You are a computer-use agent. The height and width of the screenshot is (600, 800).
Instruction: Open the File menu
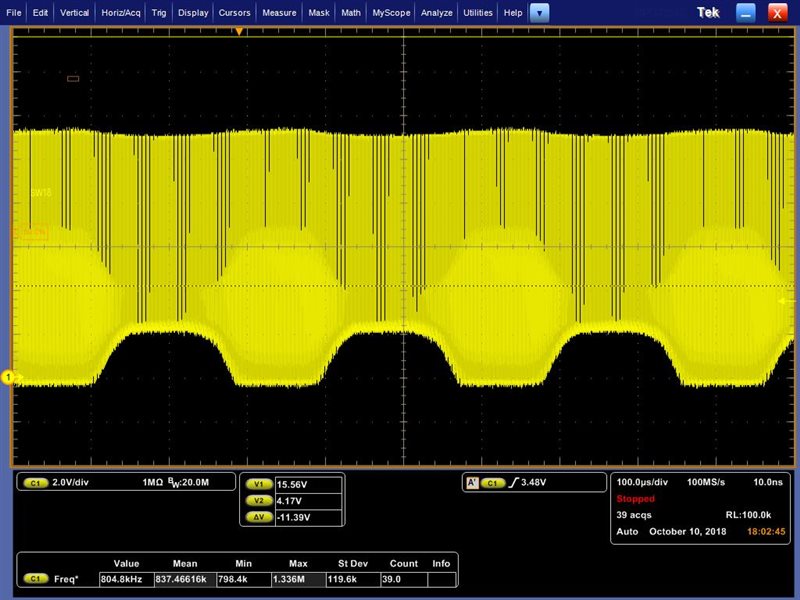coord(14,13)
